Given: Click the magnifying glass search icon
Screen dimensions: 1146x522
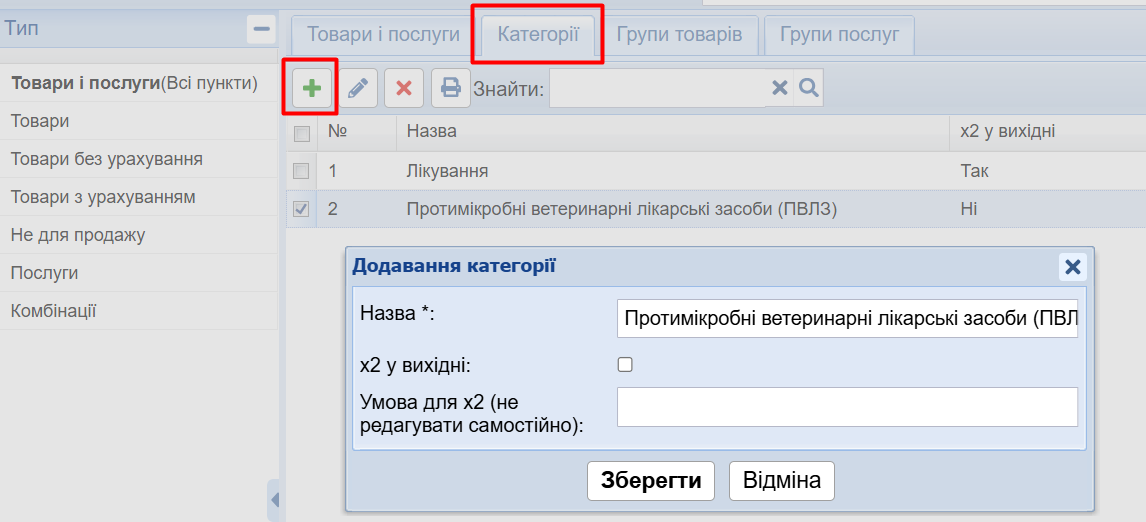Looking at the screenshot, I should [809, 88].
